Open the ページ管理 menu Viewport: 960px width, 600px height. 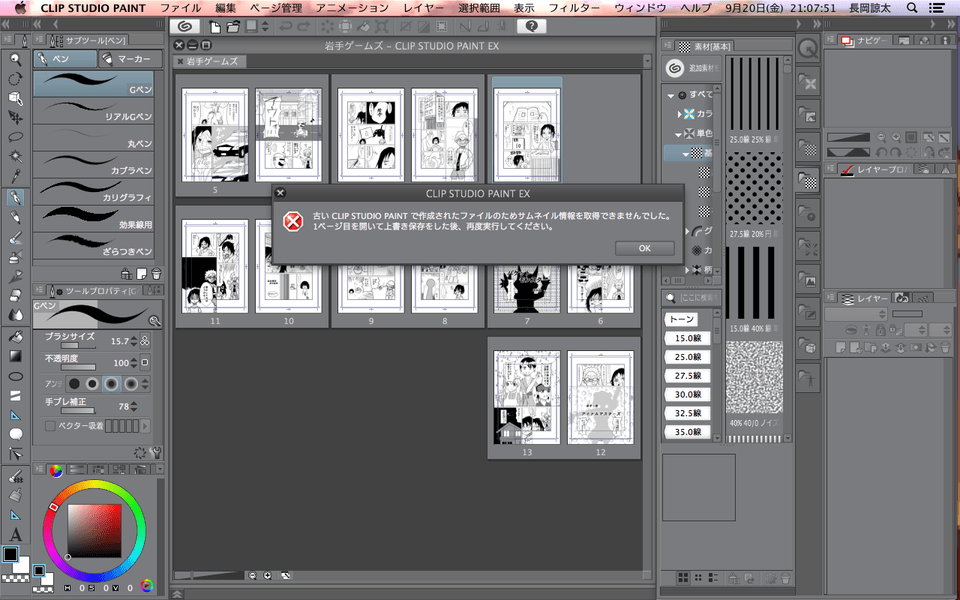(x=275, y=8)
